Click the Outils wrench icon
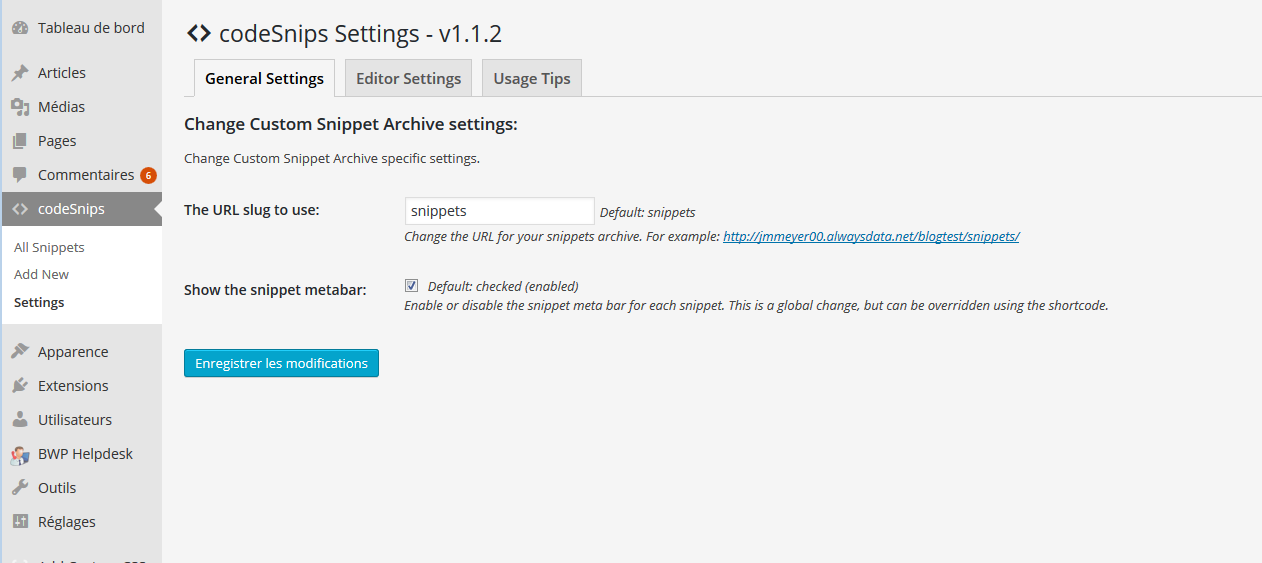Viewport: 1262px width, 563px height. pos(20,488)
